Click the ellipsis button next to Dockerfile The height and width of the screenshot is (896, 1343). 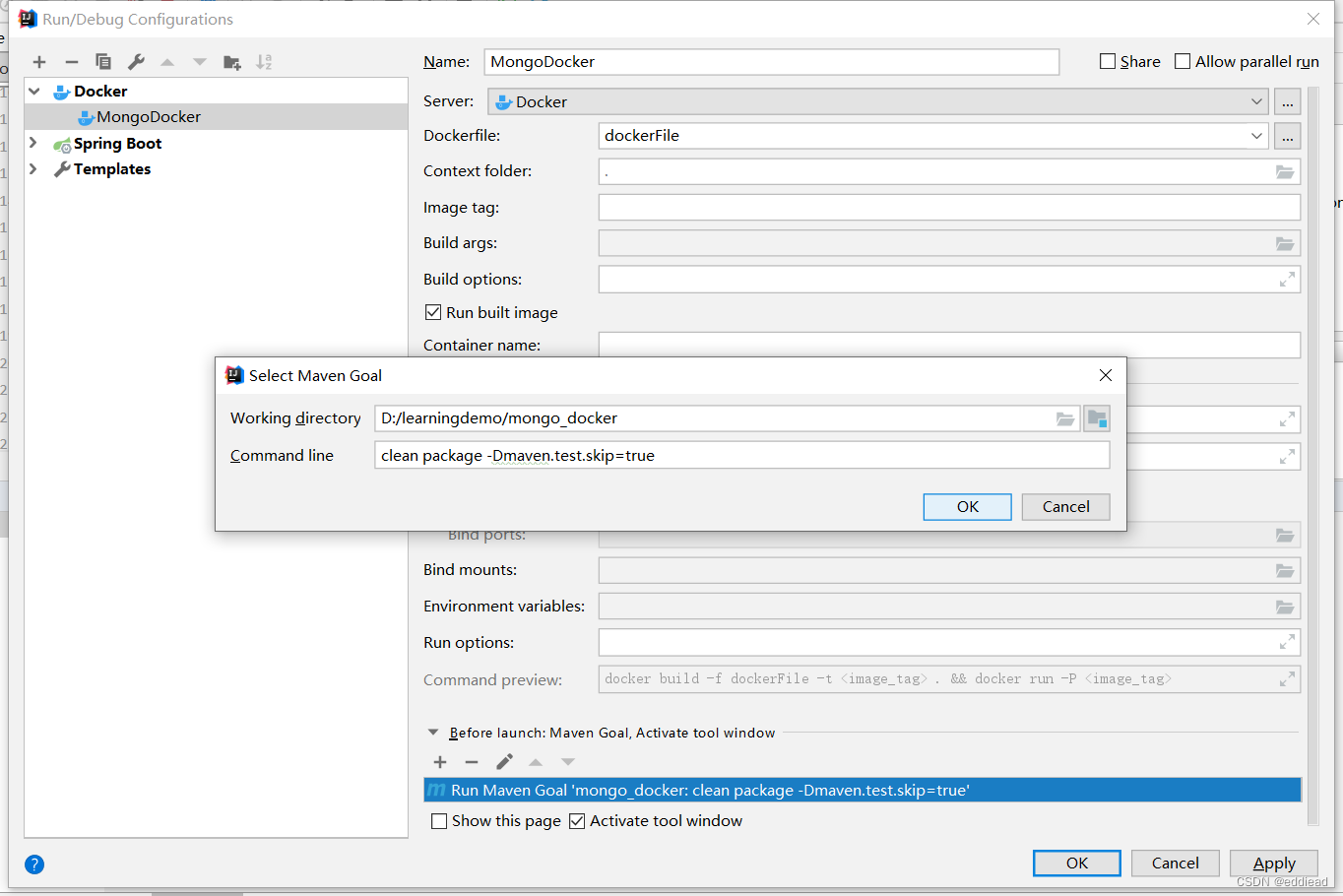click(x=1288, y=136)
